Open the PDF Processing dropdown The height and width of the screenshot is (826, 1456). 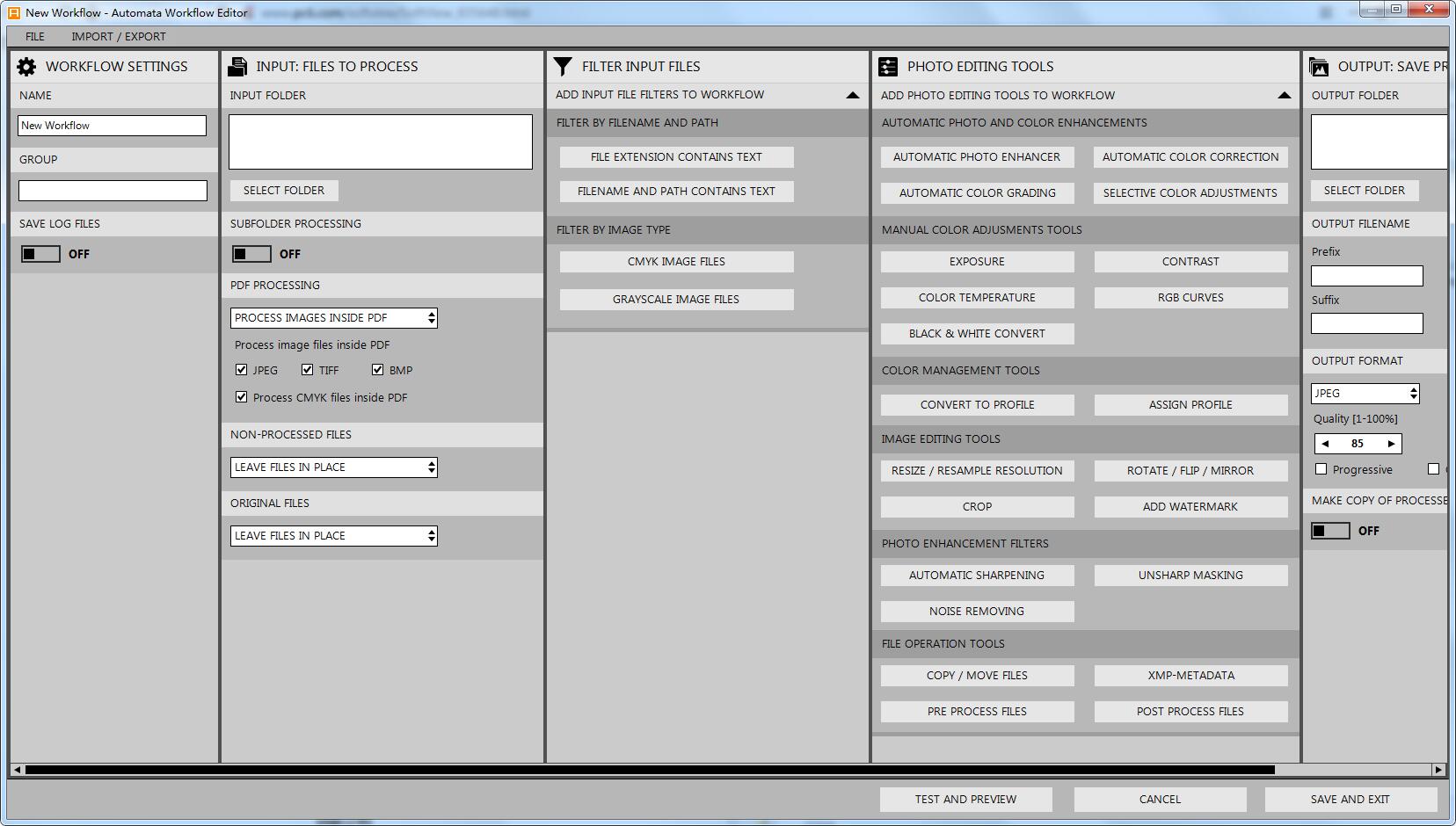click(333, 318)
